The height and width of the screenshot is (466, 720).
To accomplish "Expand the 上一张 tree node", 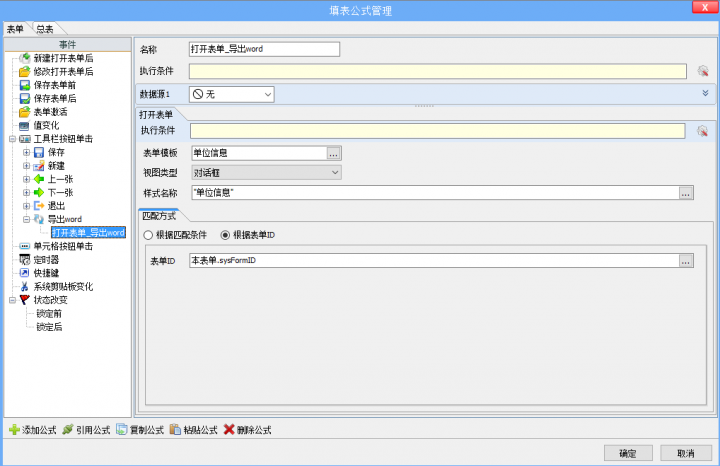I will (x=27, y=179).
